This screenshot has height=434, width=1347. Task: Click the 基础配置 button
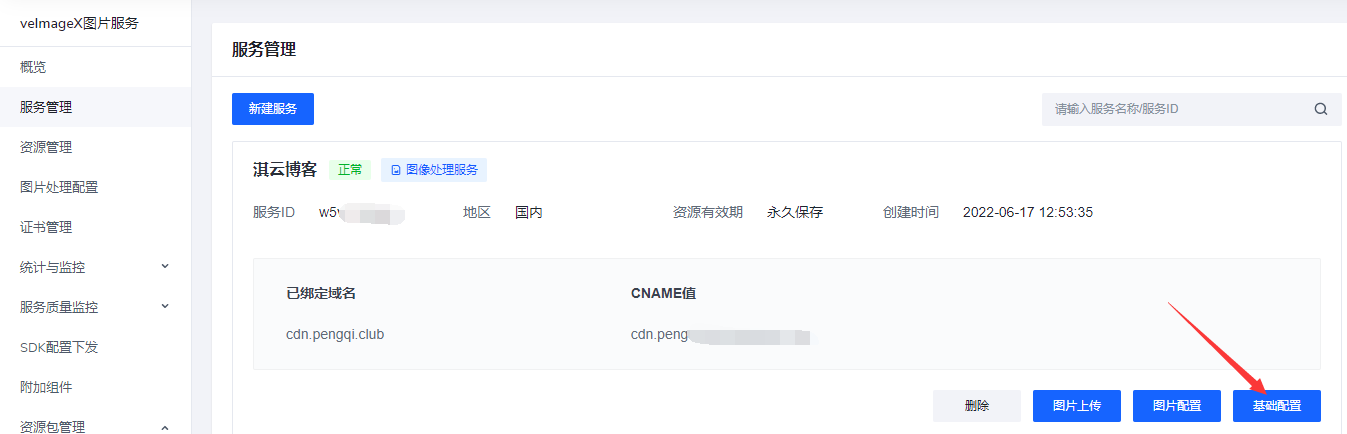click(1277, 406)
